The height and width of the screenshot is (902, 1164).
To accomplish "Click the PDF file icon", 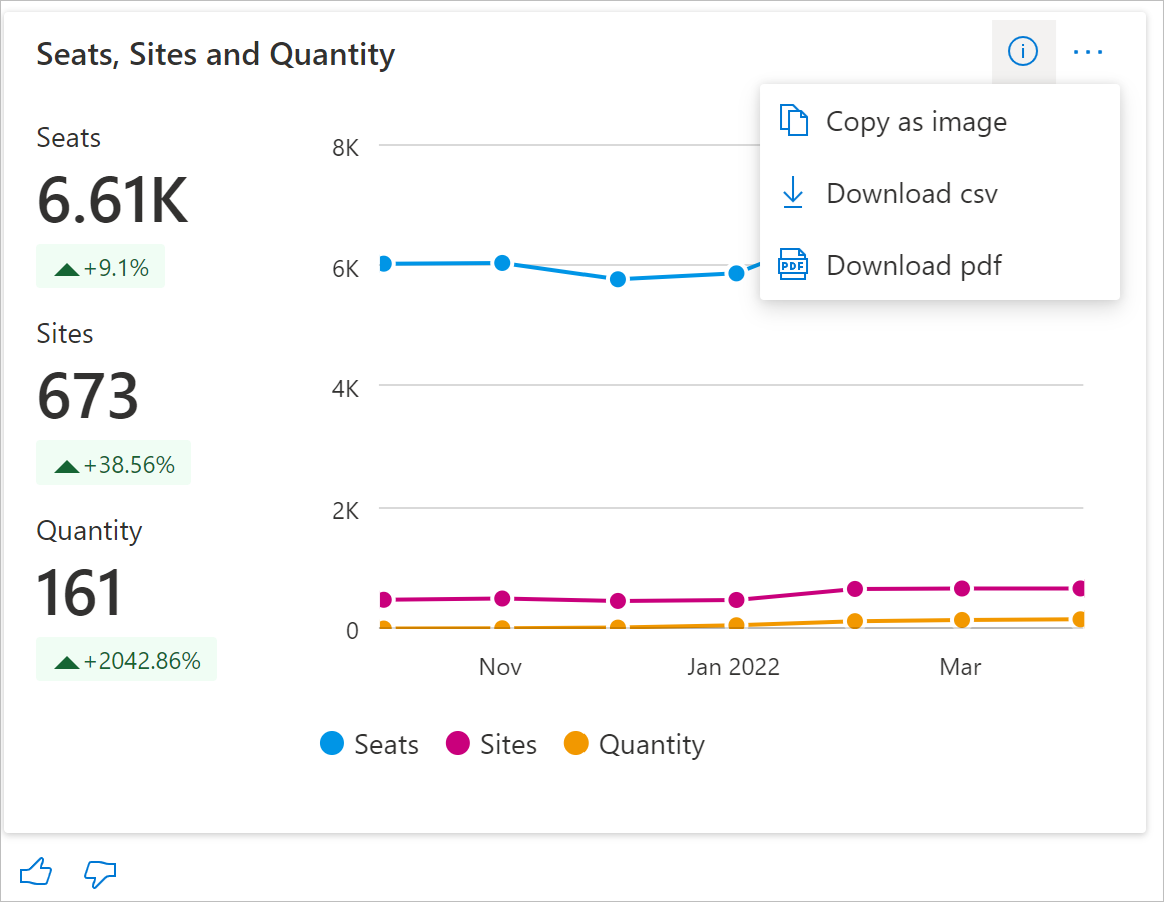I will pos(793,265).
